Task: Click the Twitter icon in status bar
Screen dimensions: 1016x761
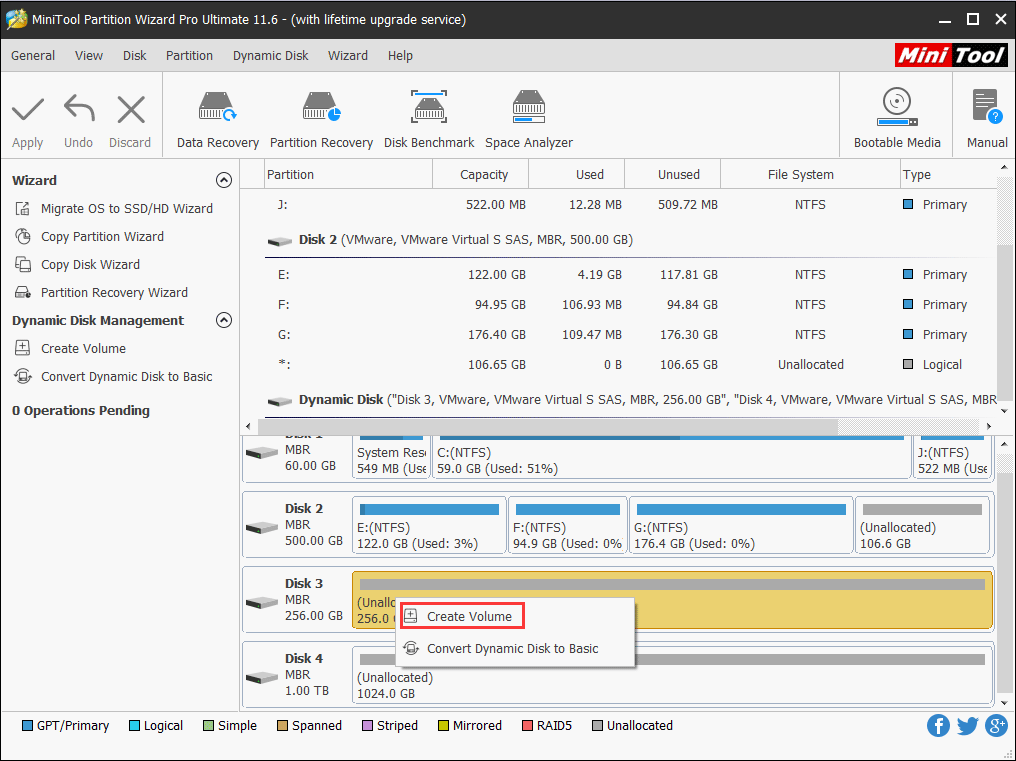Action: point(967,725)
